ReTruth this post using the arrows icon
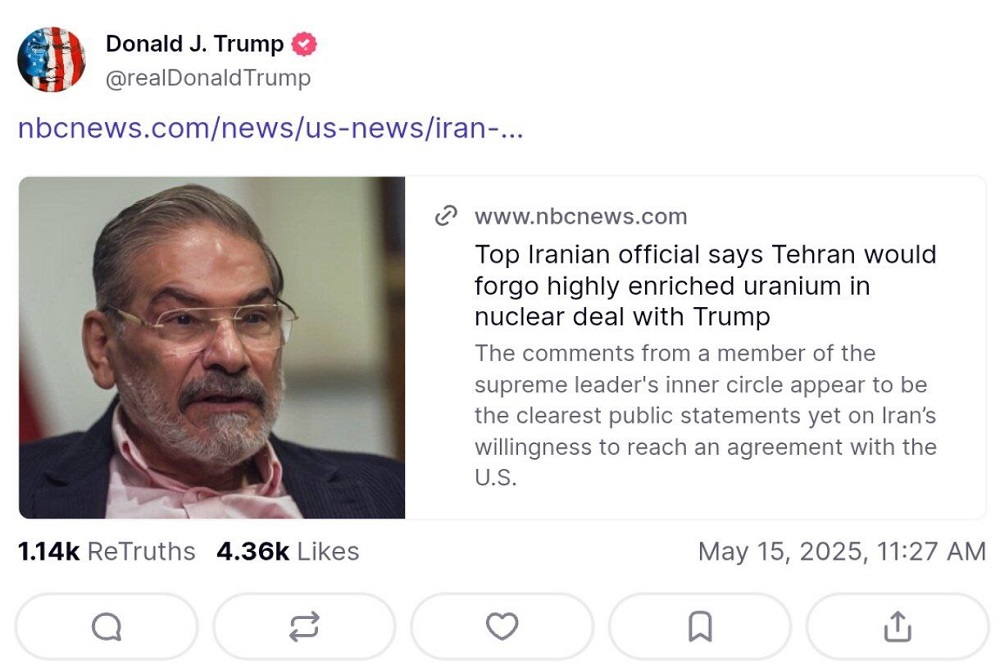The width and height of the screenshot is (1000, 666). coord(304,627)
